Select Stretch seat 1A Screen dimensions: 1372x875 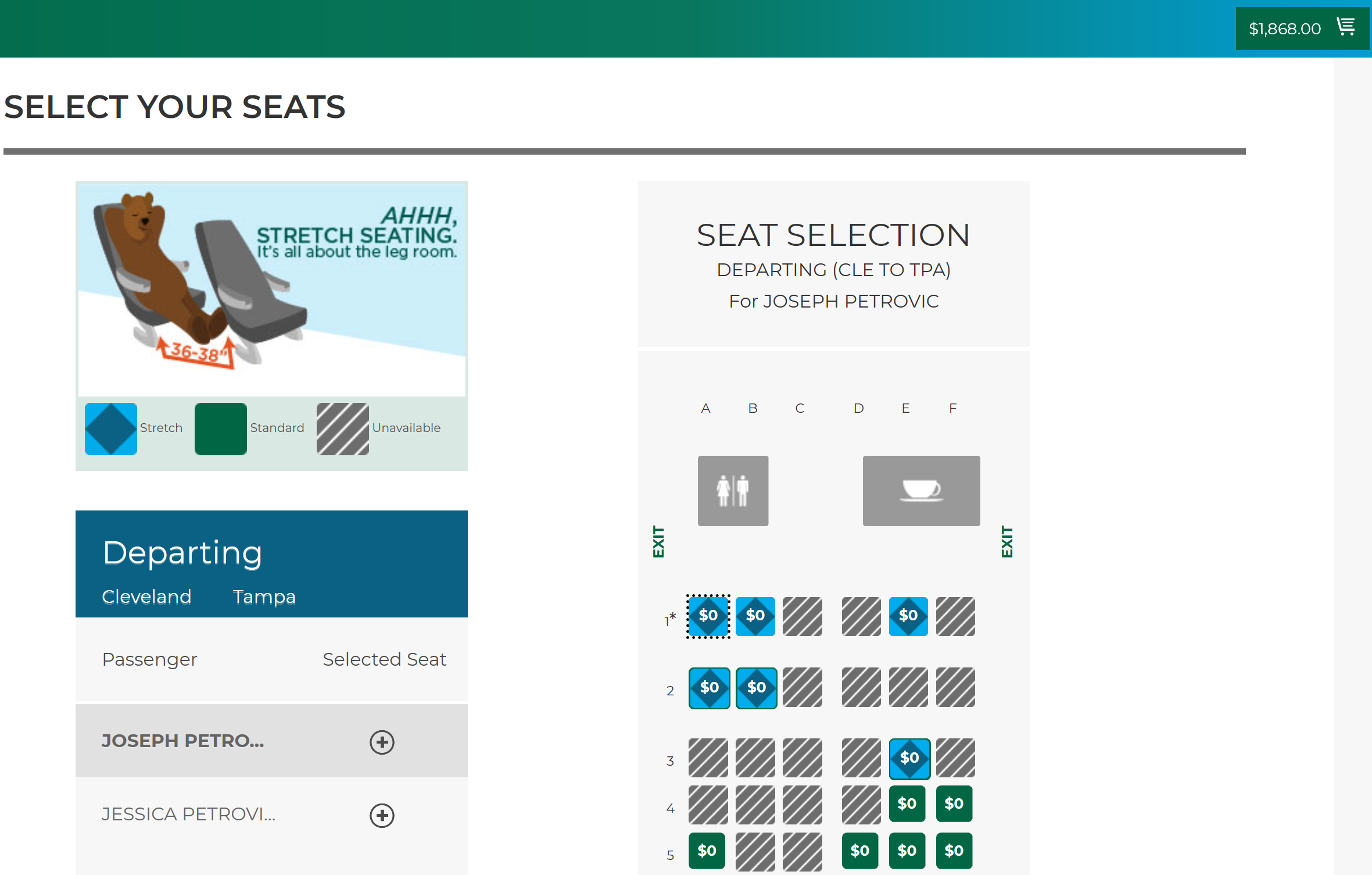[708, 616]
